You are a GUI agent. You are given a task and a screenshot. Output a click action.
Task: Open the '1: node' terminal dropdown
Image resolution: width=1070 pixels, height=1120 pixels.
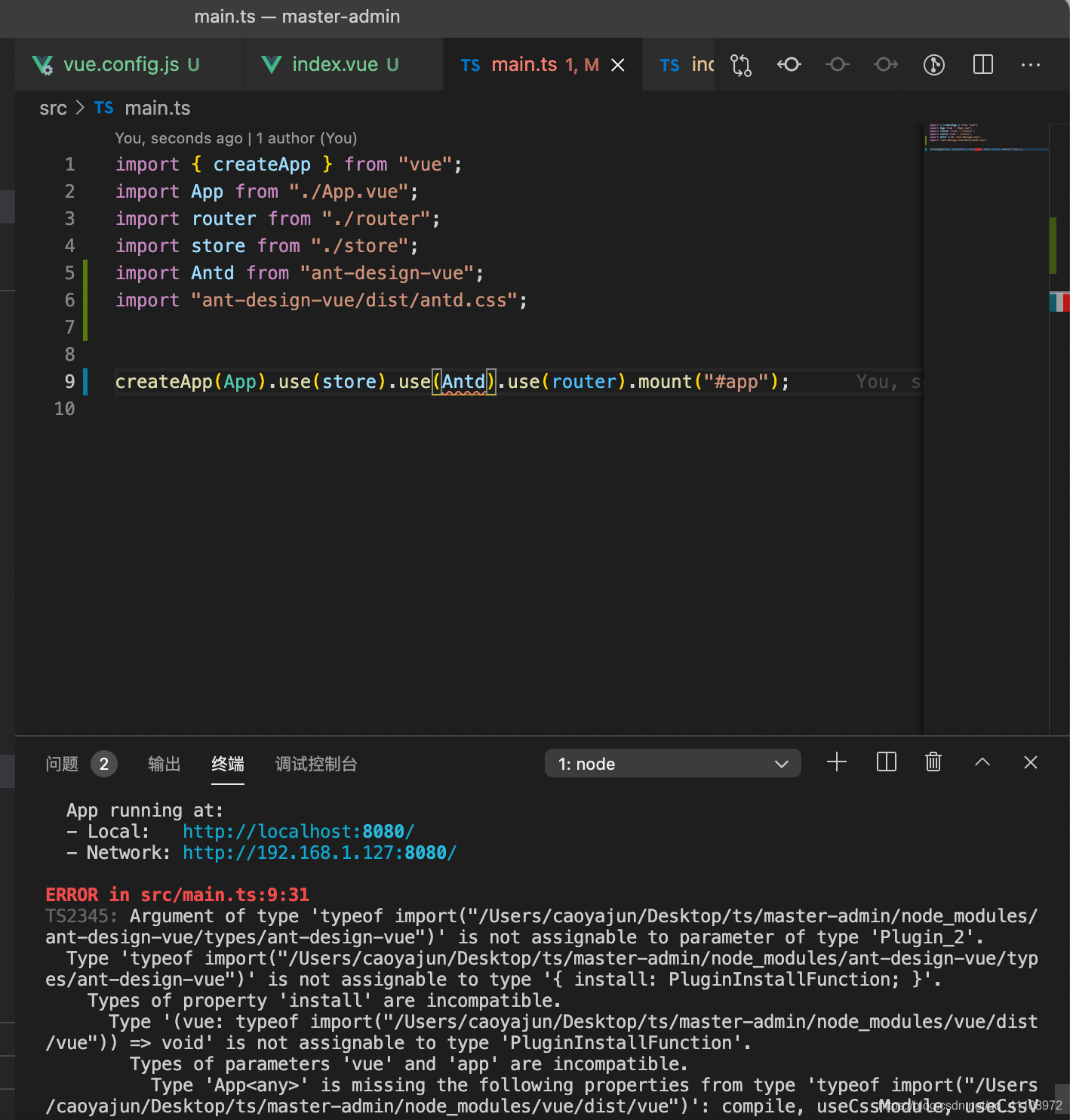[672, 764]
